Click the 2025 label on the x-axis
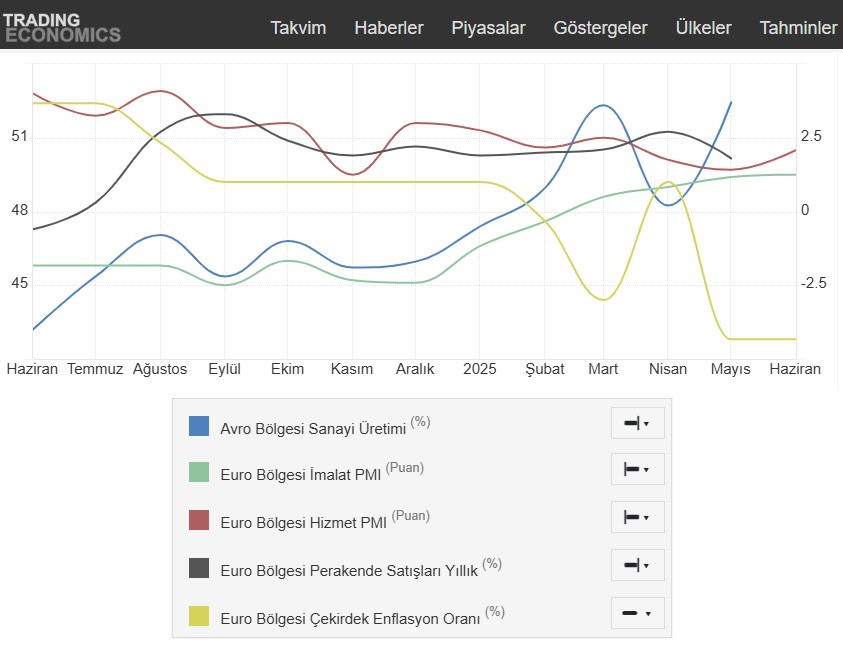Image resolution: width=843 pixels, height=645 pixels. point(480,369)
